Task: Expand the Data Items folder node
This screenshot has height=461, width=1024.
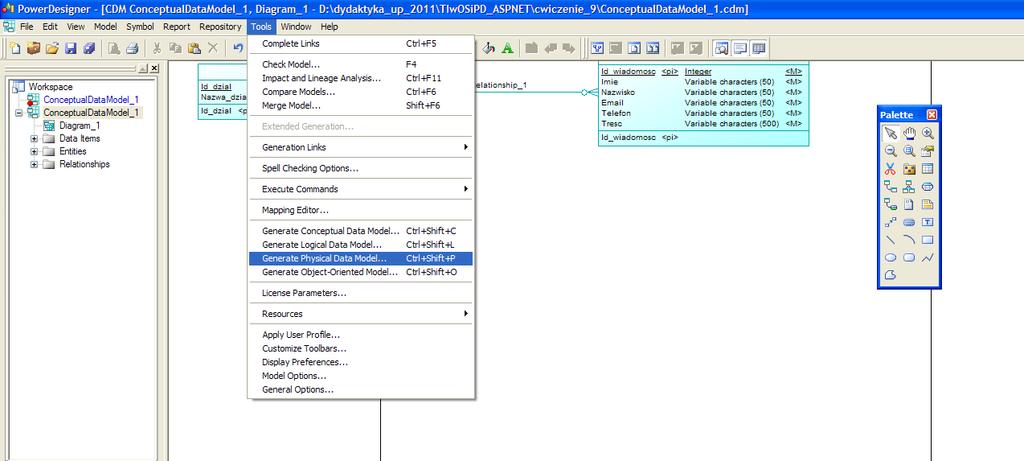Action: (x=34, y=138)
